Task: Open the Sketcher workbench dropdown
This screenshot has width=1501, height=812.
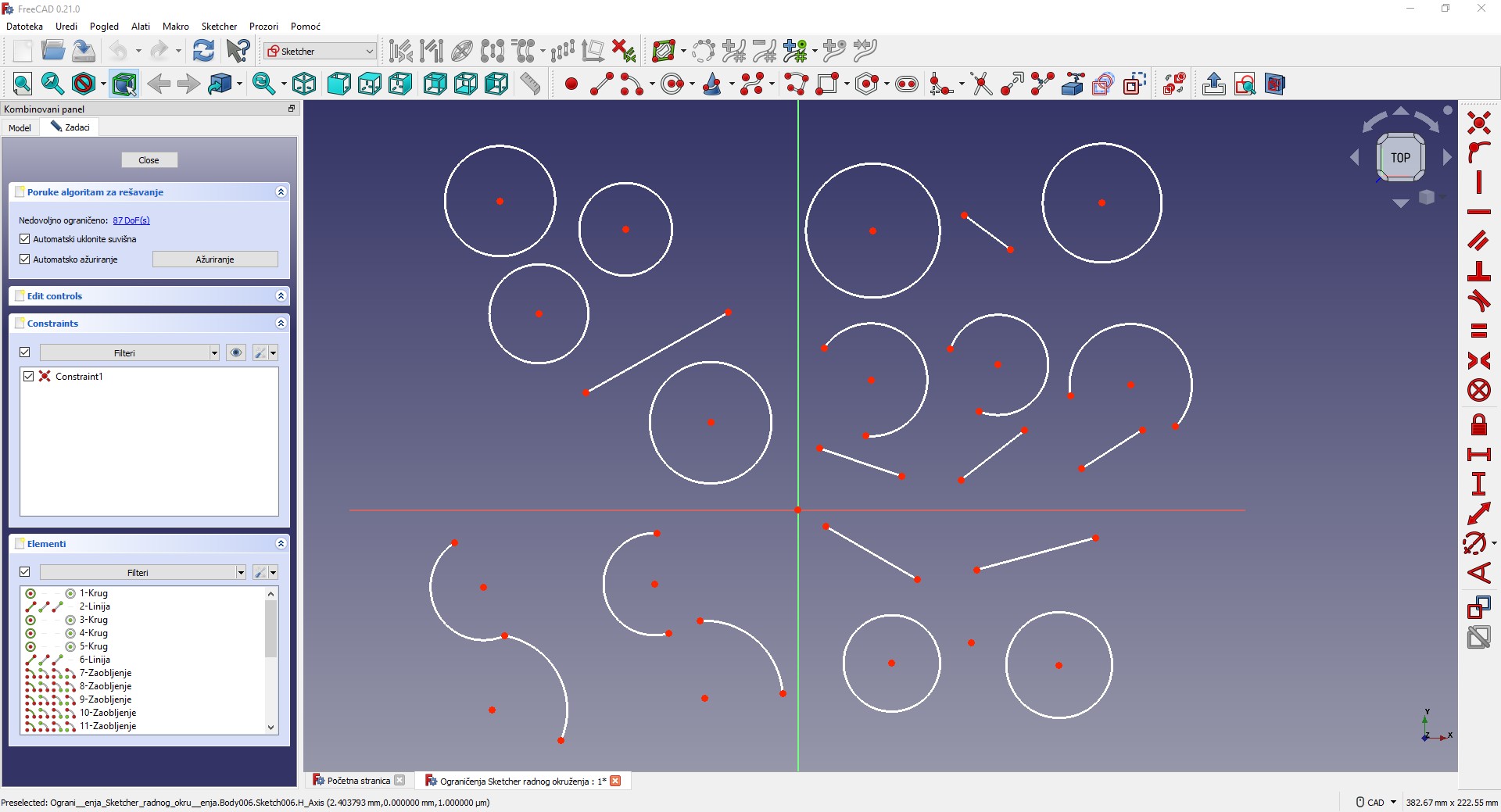Action: point(321,51)
